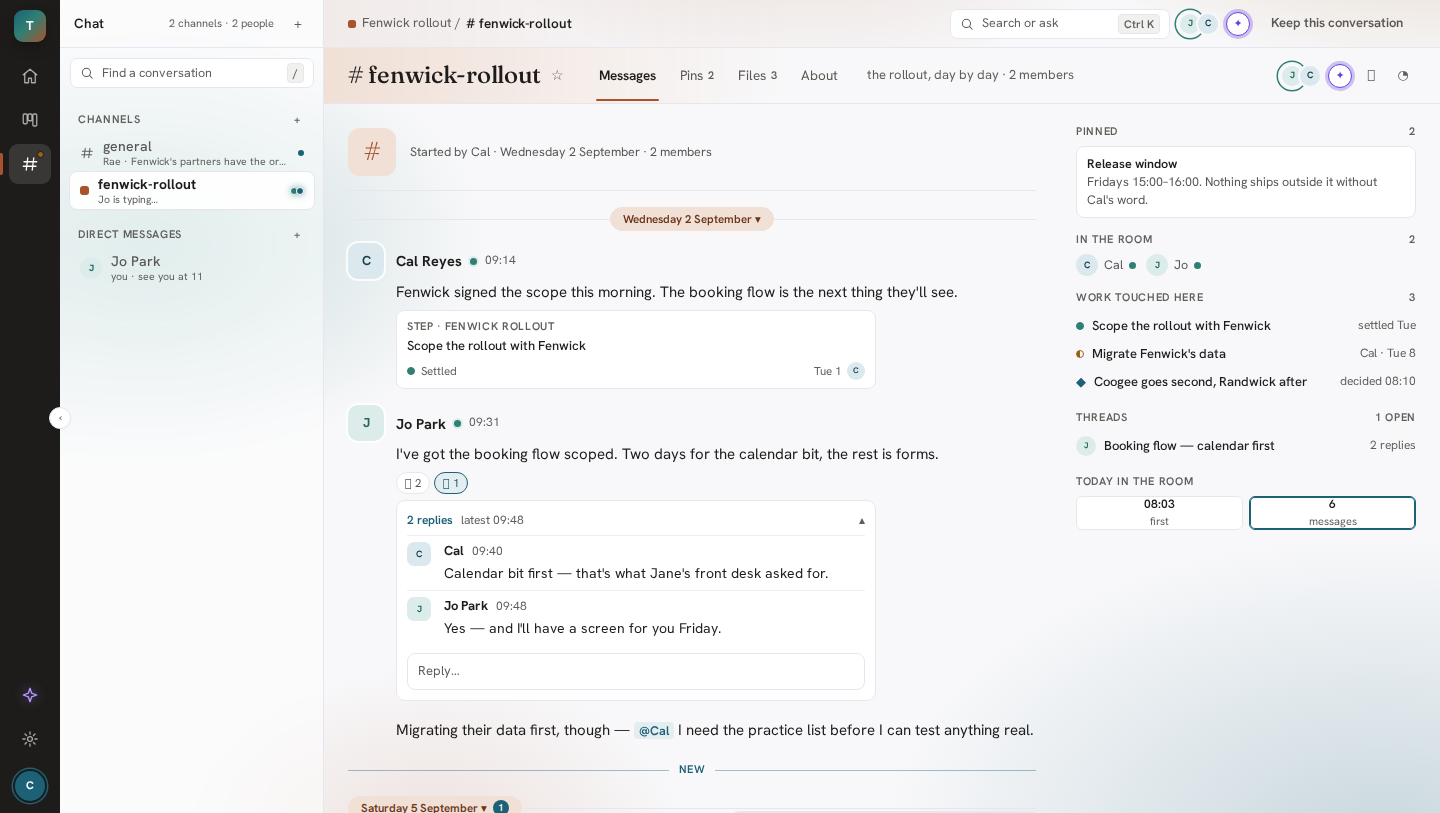
Task: Open Cal Reyes's avatar on the 09:14 message
Action: (366, 261)
